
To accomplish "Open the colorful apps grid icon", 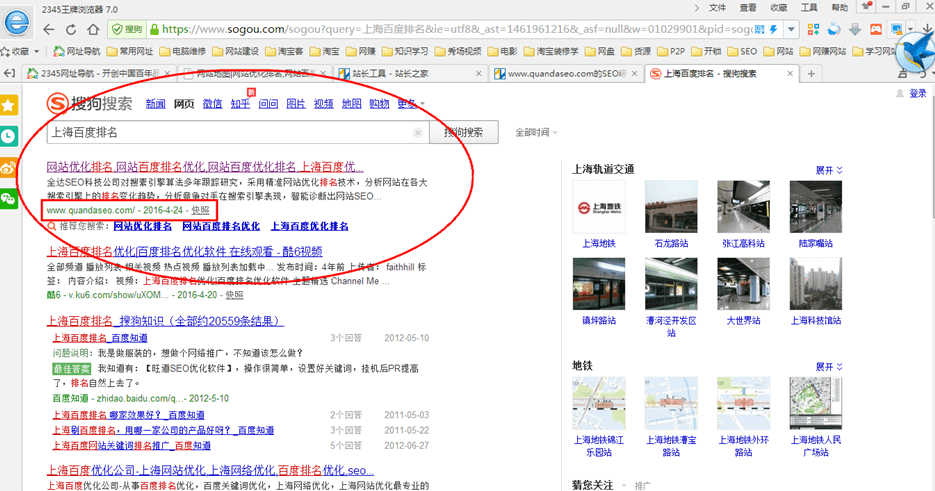I will click(x=813, y=29).
